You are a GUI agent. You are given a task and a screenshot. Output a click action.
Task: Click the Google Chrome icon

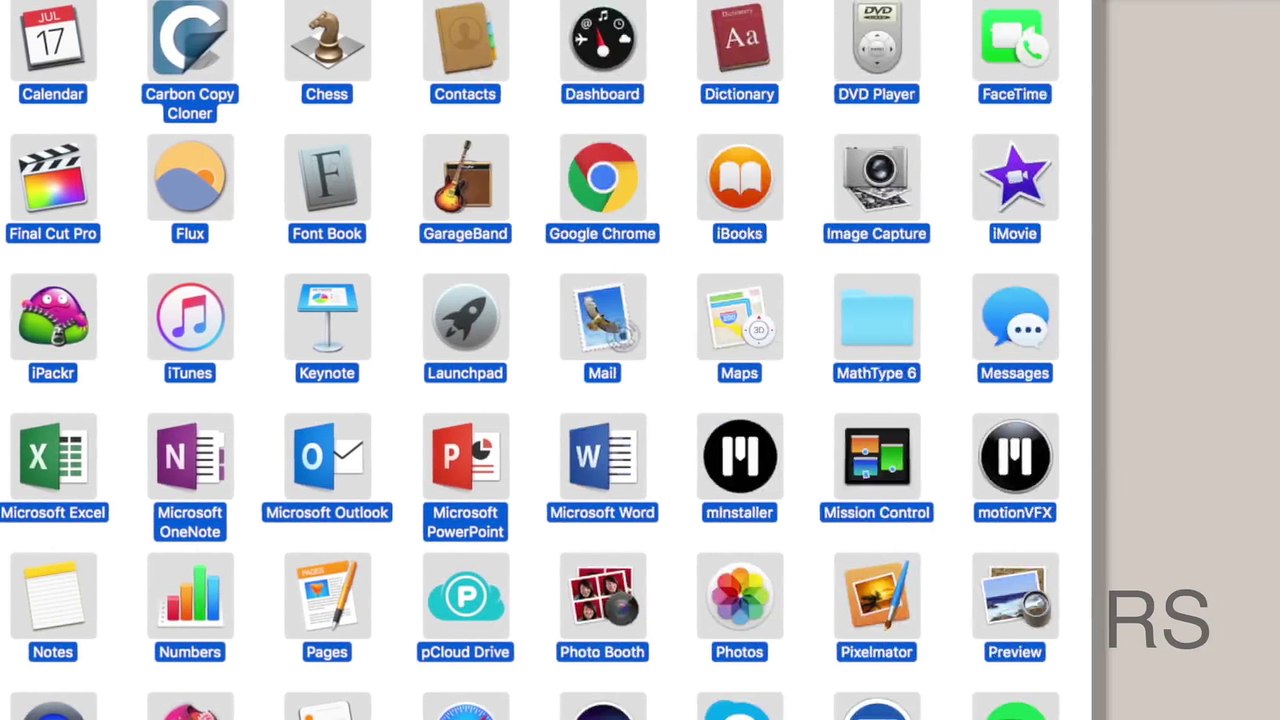pyautogui.click(x=602, y=177)
